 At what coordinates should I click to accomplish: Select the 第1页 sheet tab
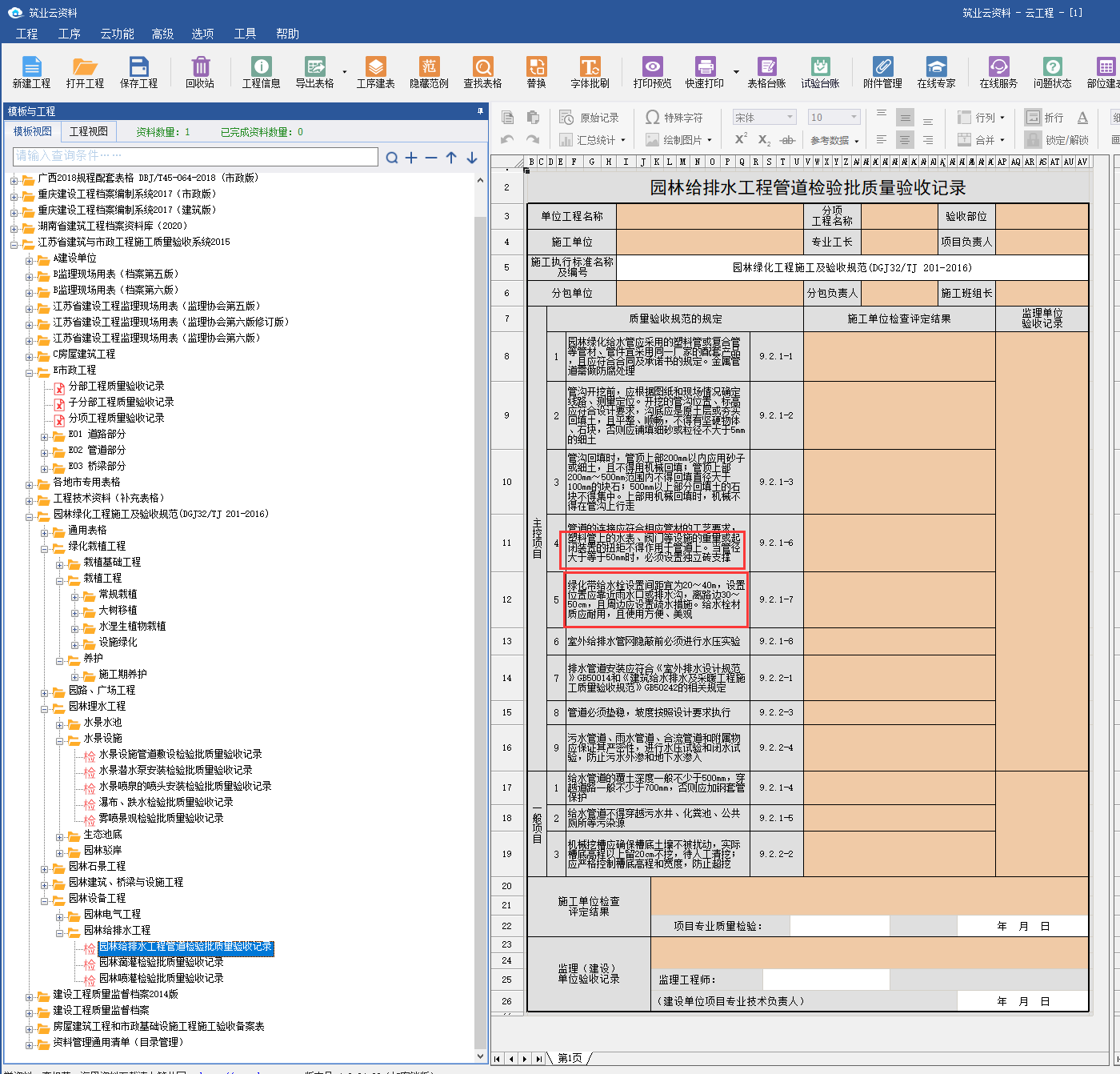pos(570,1058)
